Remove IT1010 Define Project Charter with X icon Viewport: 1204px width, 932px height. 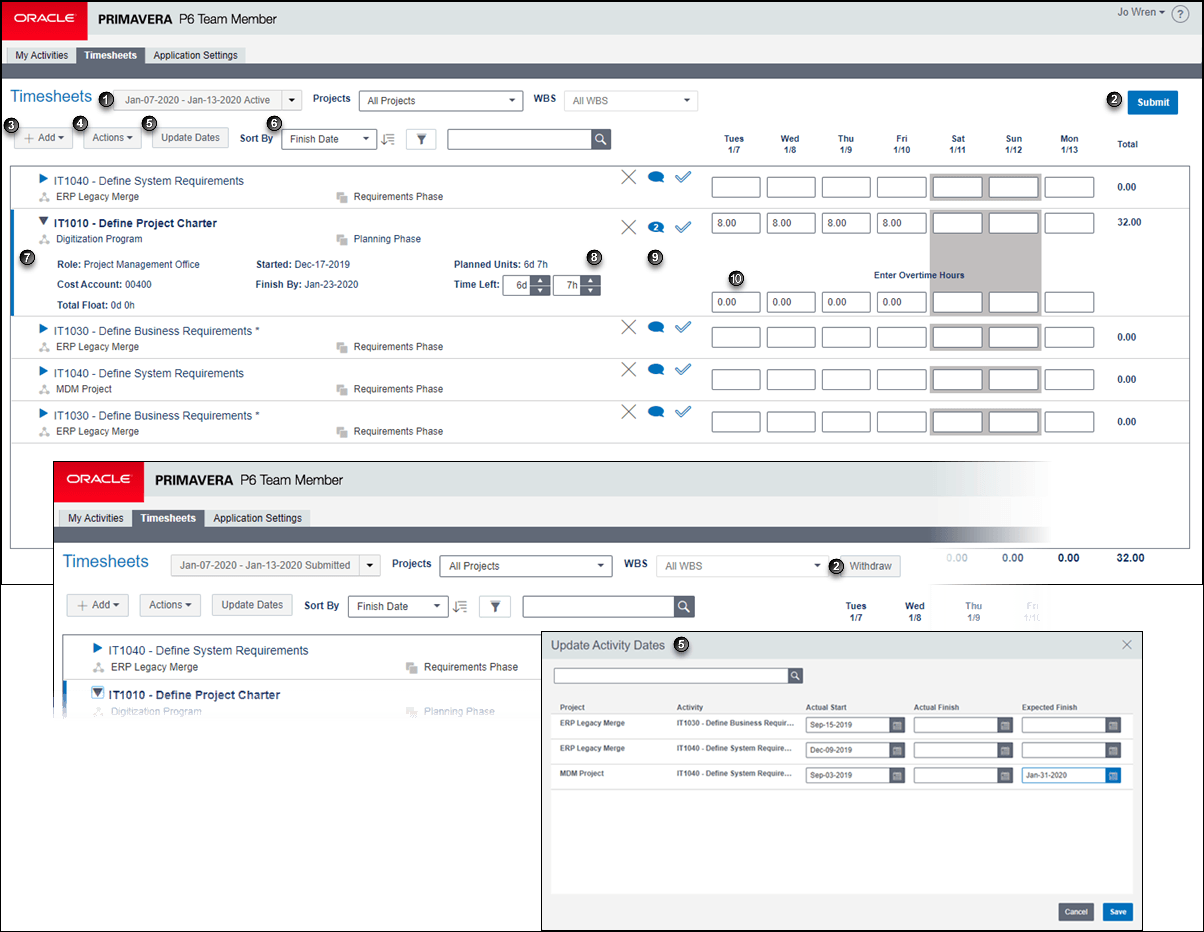[x=628, y=227]
